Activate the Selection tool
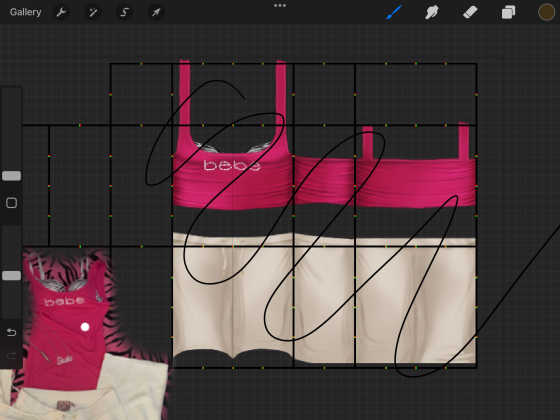This screenshot has width=560, height=420. click(125, 12)
